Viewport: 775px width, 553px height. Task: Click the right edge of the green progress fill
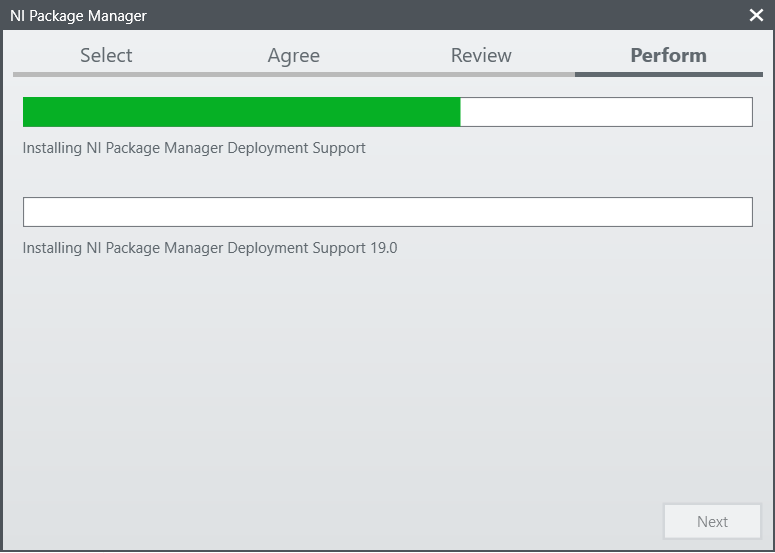pos(457,112)
